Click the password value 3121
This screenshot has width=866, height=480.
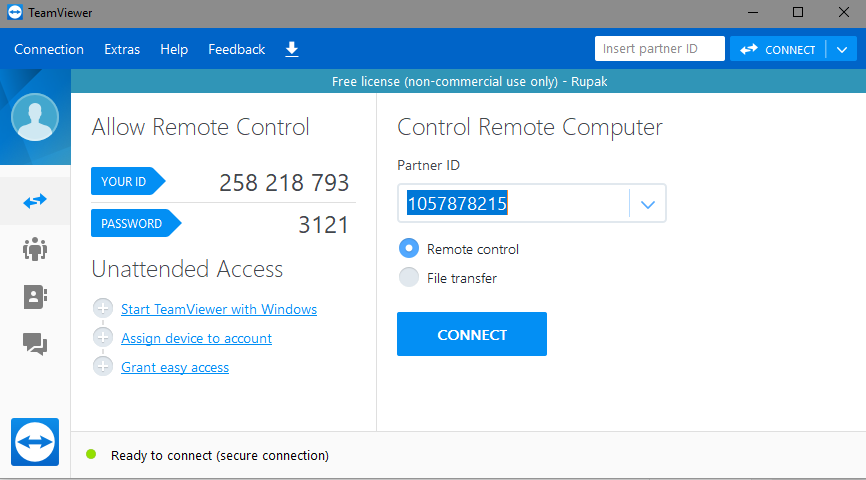click(x=324, y=225)
